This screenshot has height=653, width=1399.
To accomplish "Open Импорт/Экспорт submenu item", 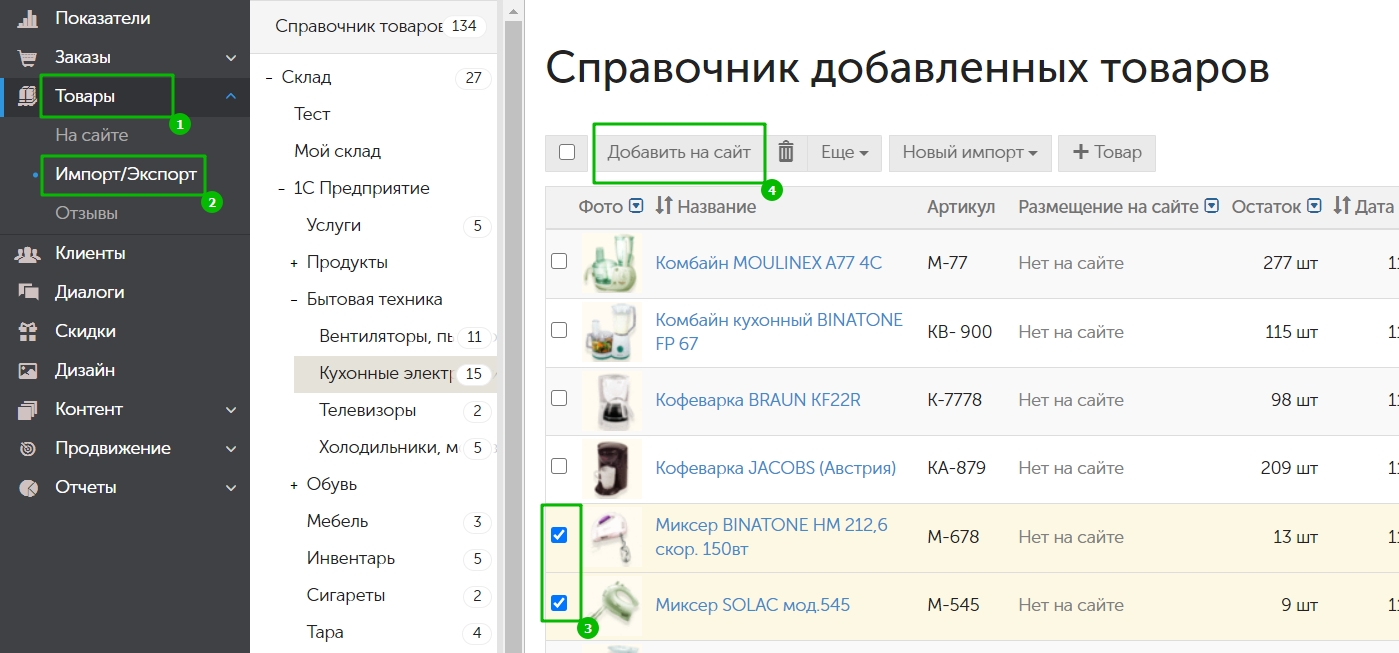I will pos(126,174).
